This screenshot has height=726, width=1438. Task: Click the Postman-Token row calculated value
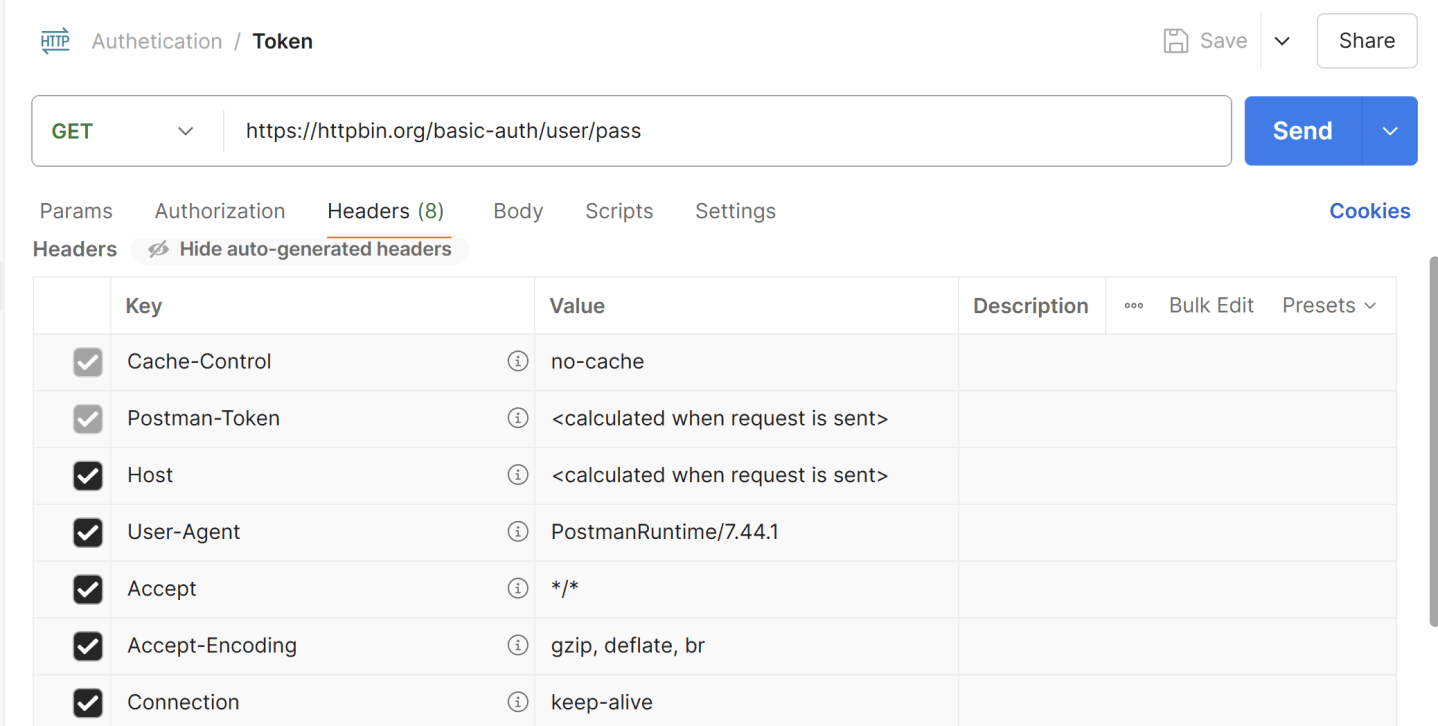click(720, 418)
